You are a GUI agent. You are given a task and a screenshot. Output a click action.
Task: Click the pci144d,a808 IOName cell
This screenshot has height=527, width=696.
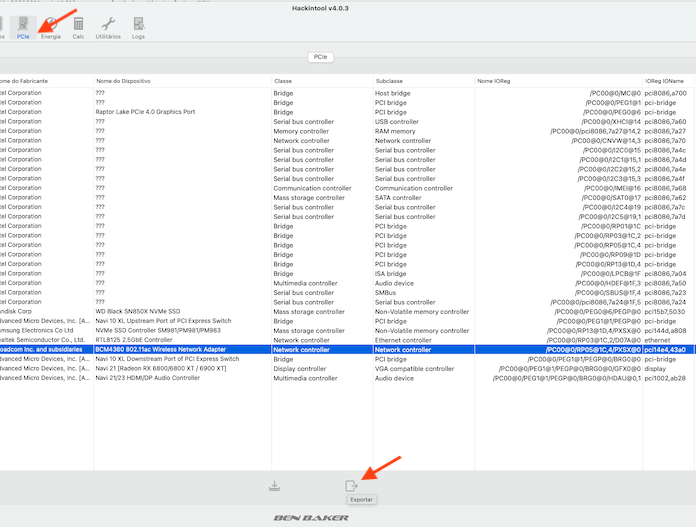(665, 331)
